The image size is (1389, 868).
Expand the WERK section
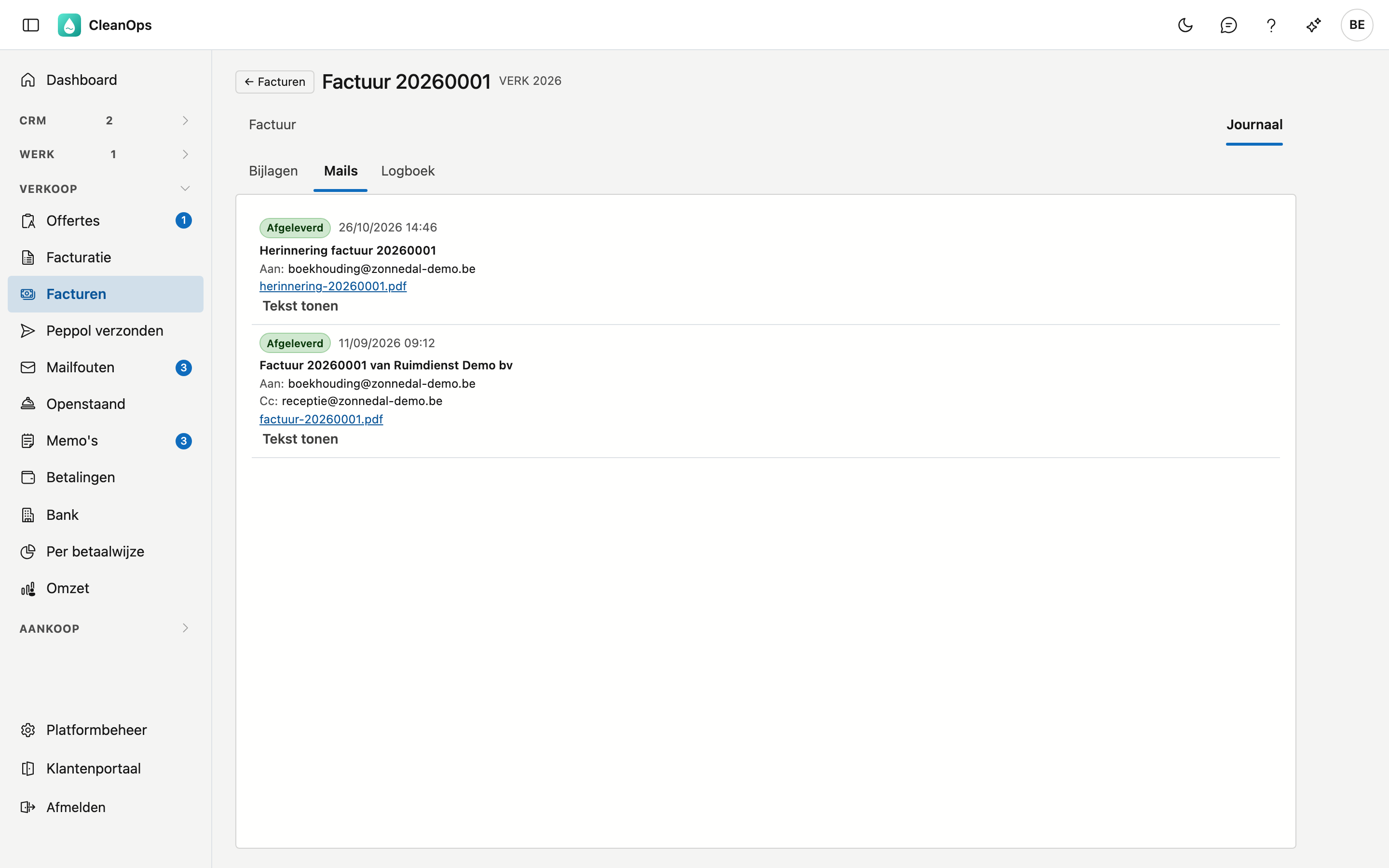click(x=106, y=154)
